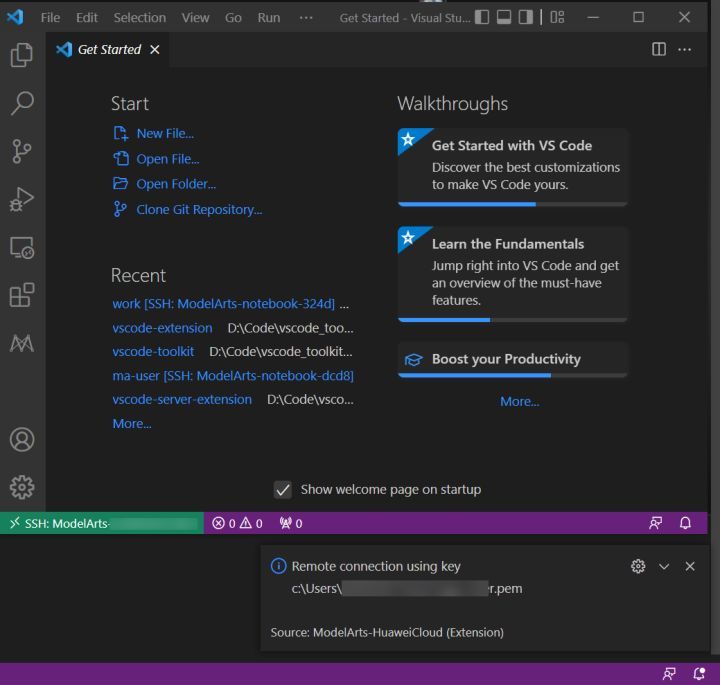
Task: Collapse the notification with chevron
Action: [x=664, y=567]
